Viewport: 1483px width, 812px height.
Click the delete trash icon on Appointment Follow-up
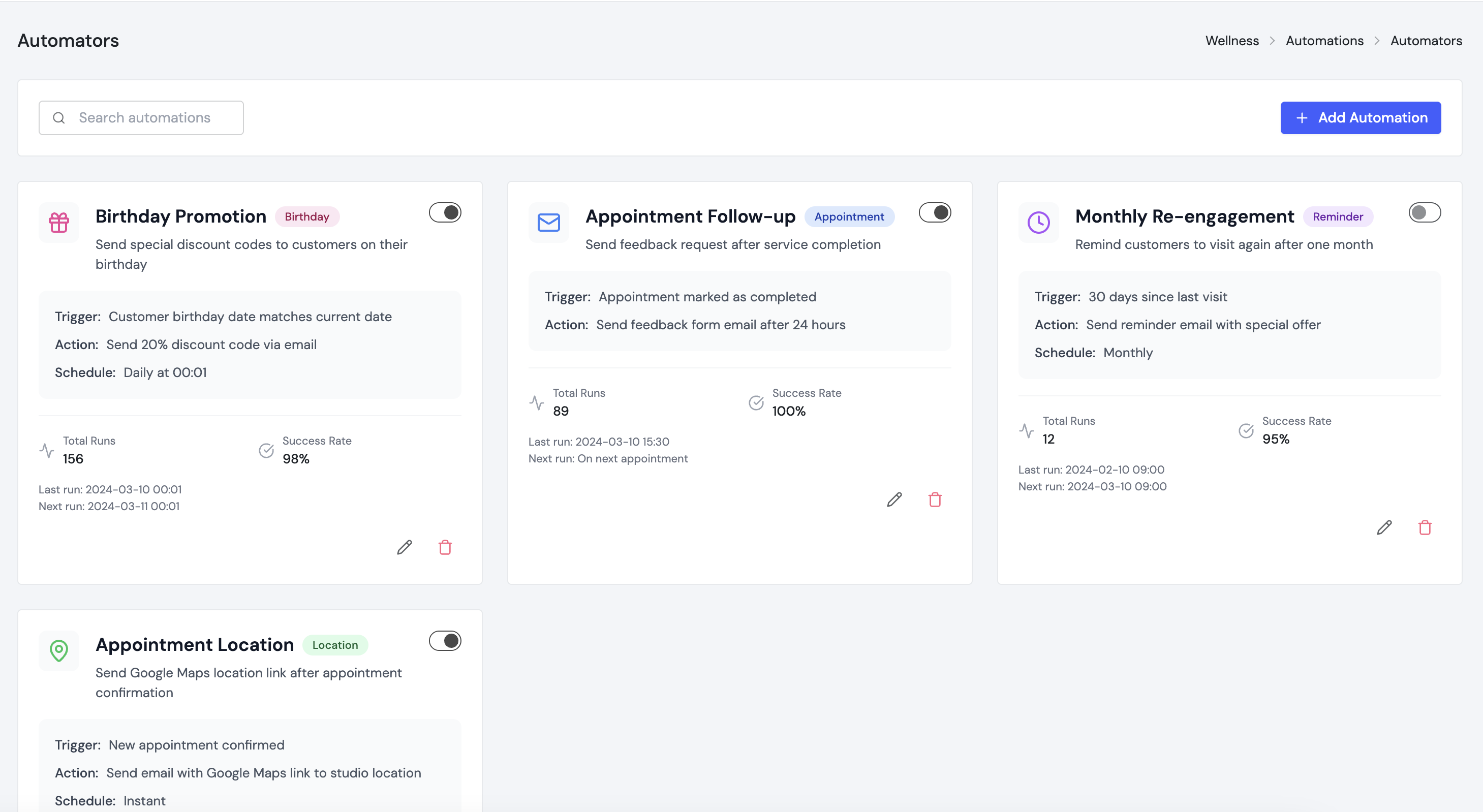(x=934, y=499)
